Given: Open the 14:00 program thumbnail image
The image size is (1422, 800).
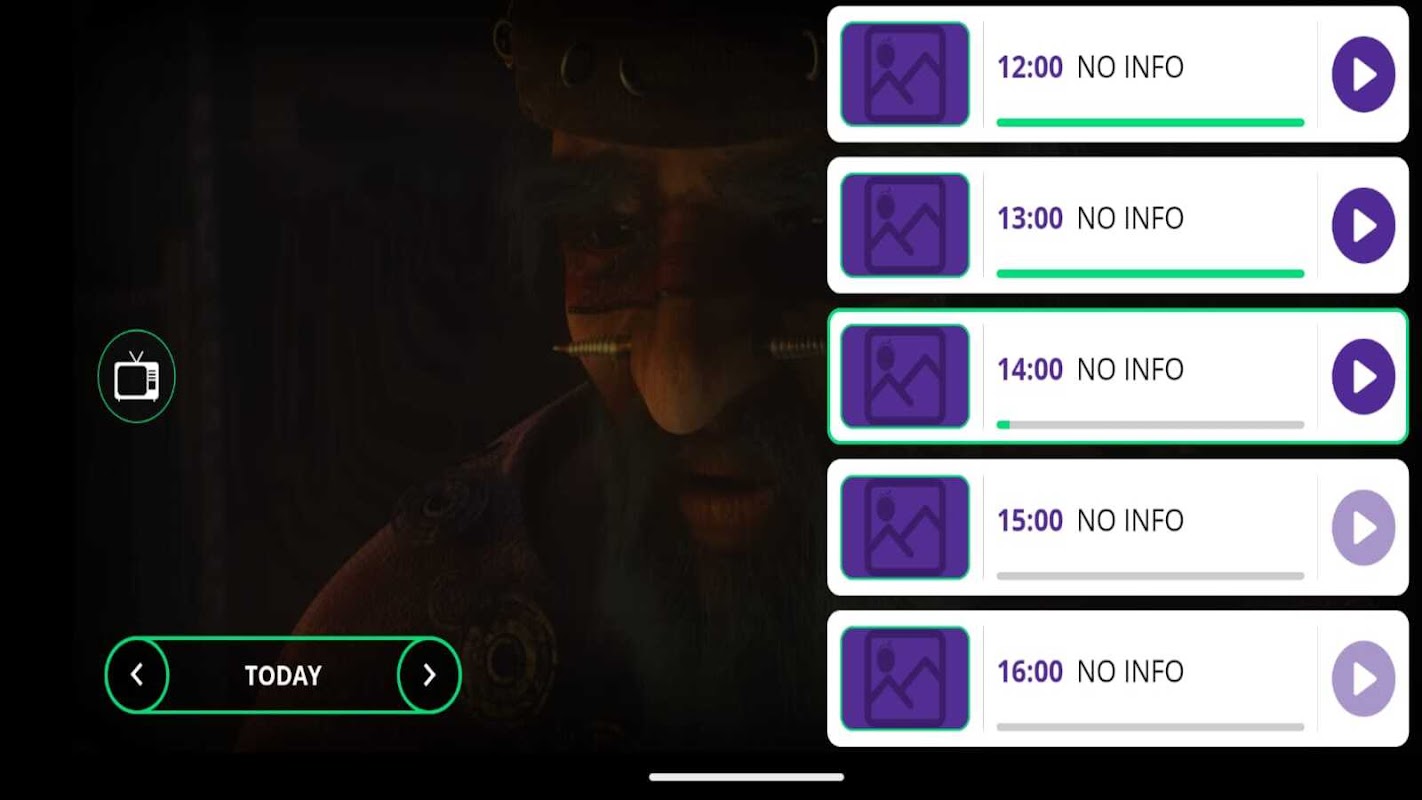Looking at the screenshot, I should pyautogui.click(x=905, y=376).
